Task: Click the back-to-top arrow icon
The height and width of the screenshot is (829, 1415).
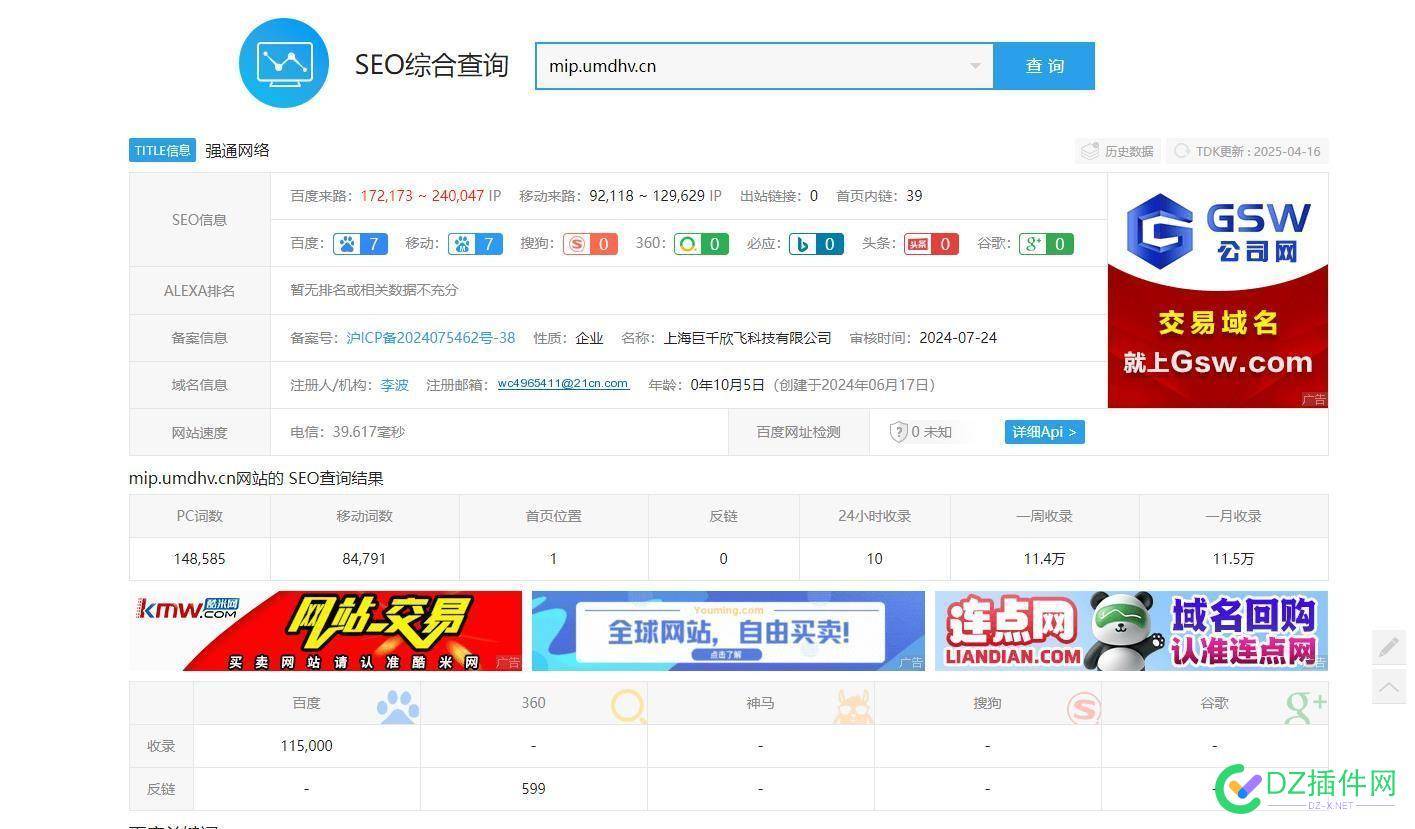Action: coord(1389,686)
